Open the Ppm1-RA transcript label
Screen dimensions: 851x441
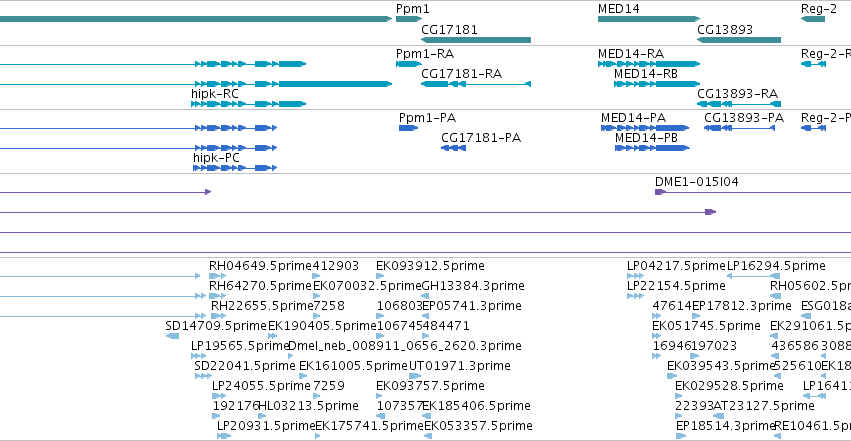point(425,54)
